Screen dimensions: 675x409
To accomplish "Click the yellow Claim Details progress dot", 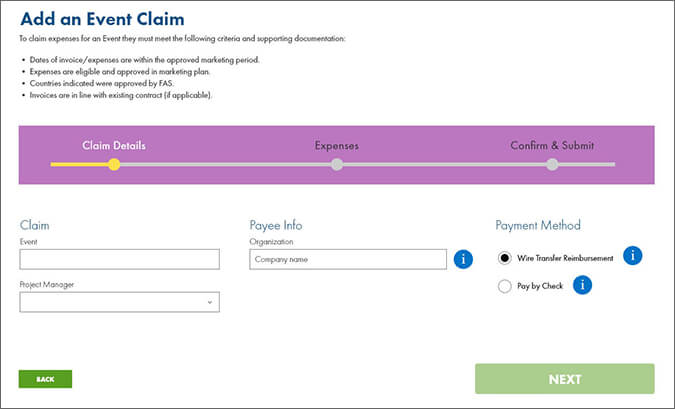I will click(x=114, y=164).
